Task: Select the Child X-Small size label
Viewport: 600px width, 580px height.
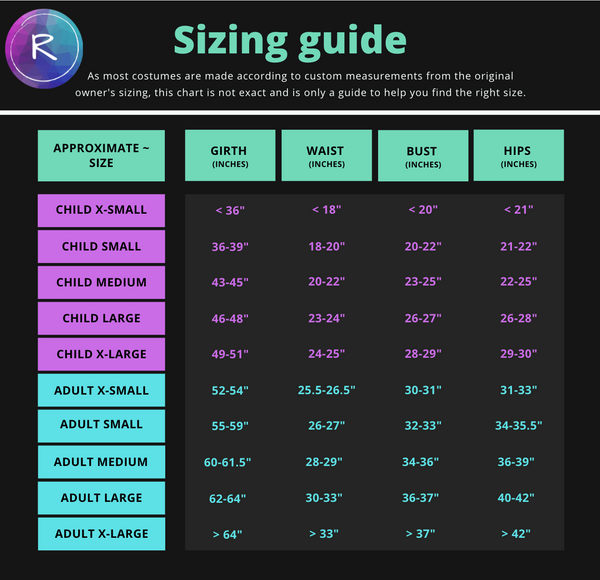Action: [x=101, y=210]
